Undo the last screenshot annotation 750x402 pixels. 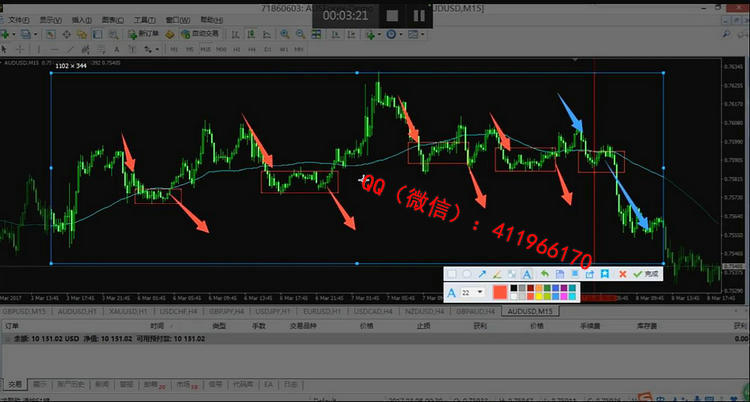coord(544,273)
